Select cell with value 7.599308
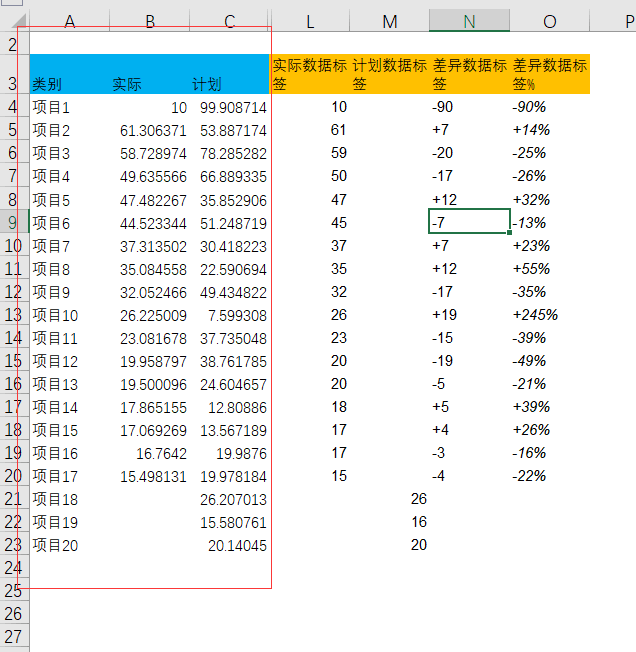The image size is (636, 652). pos(229,315)
